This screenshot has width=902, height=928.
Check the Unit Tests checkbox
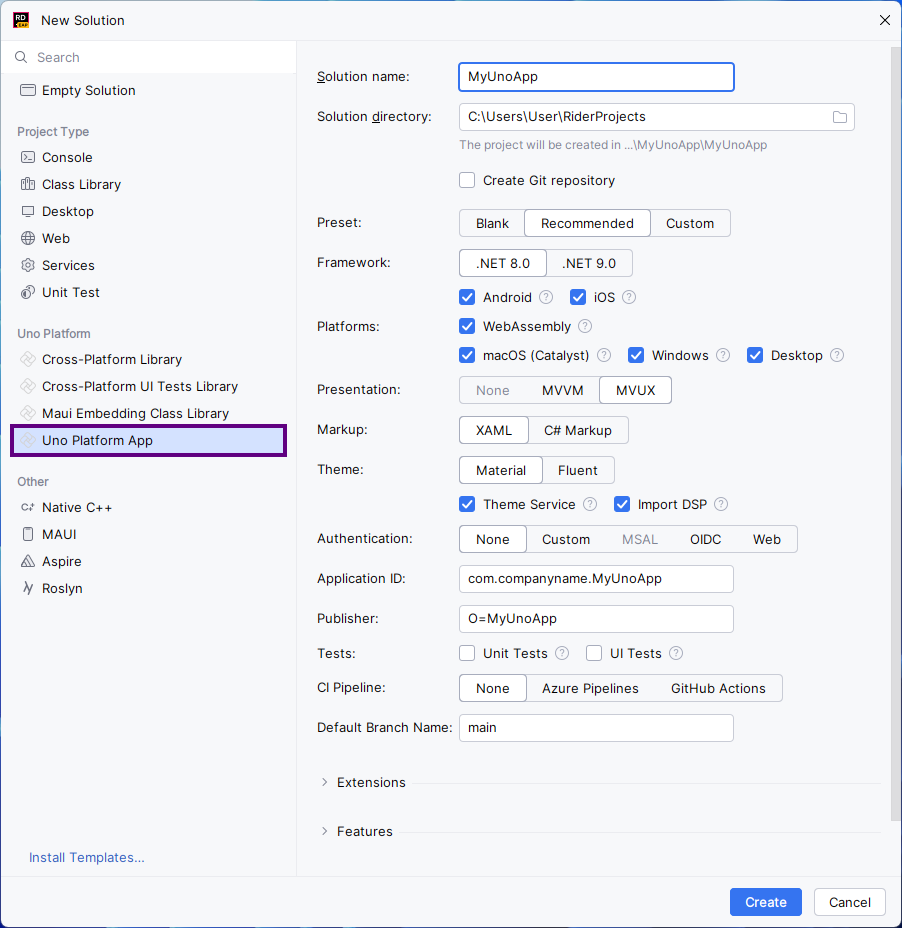pos(467,653)
